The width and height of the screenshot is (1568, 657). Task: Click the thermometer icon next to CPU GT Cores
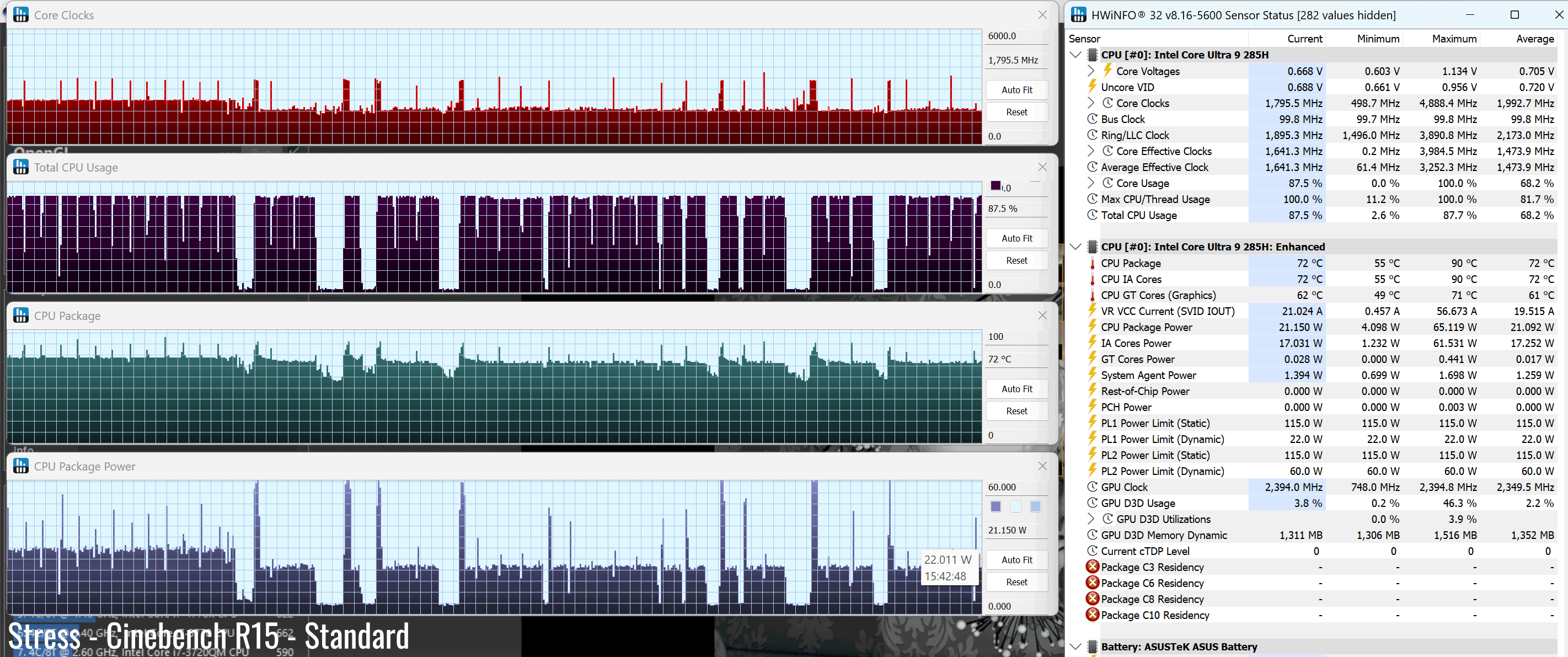point(1093,295)
